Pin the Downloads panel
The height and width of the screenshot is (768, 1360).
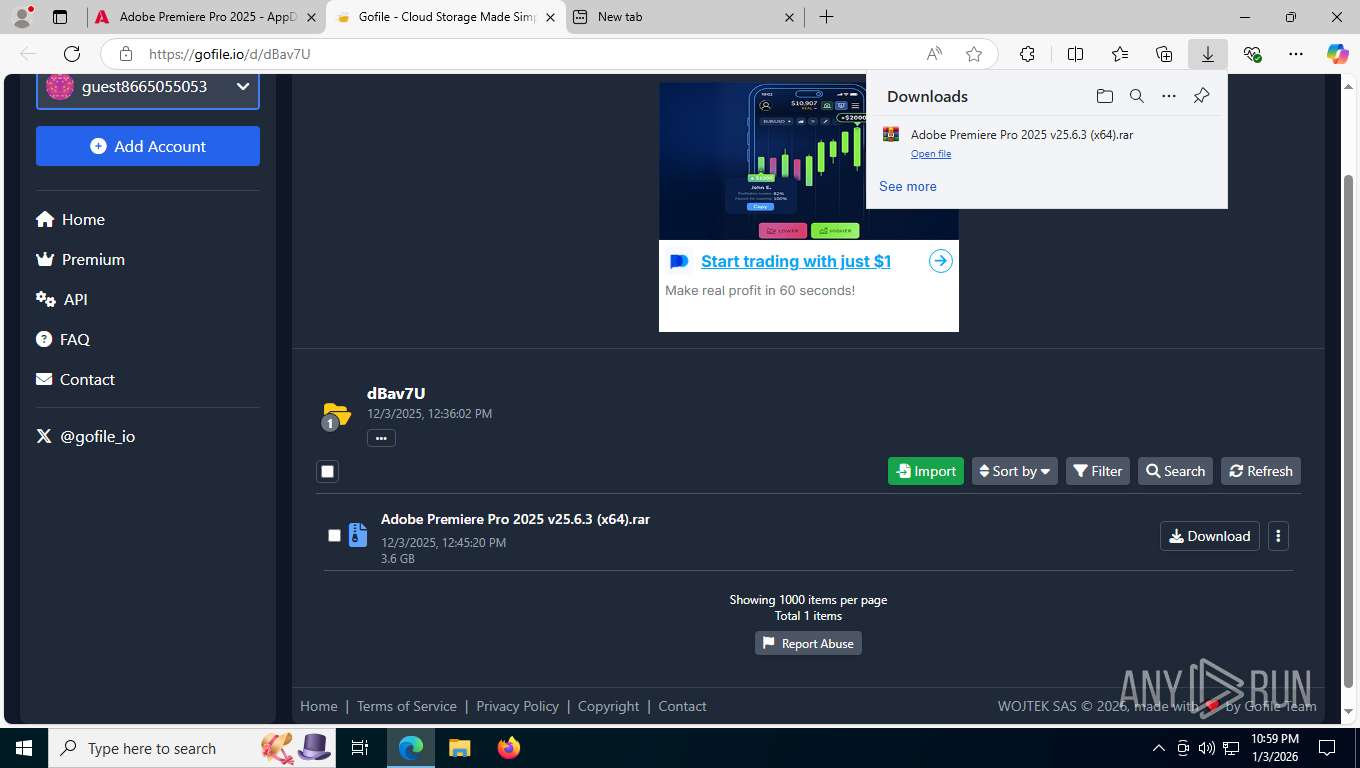(1201, 96)
